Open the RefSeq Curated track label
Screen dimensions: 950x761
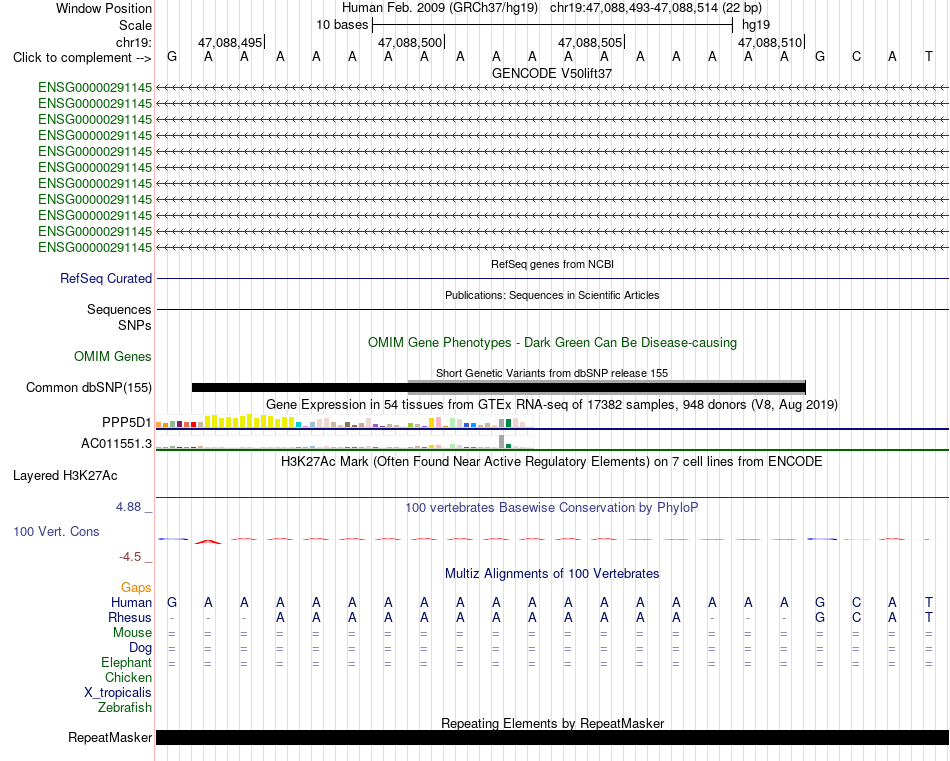105,279
